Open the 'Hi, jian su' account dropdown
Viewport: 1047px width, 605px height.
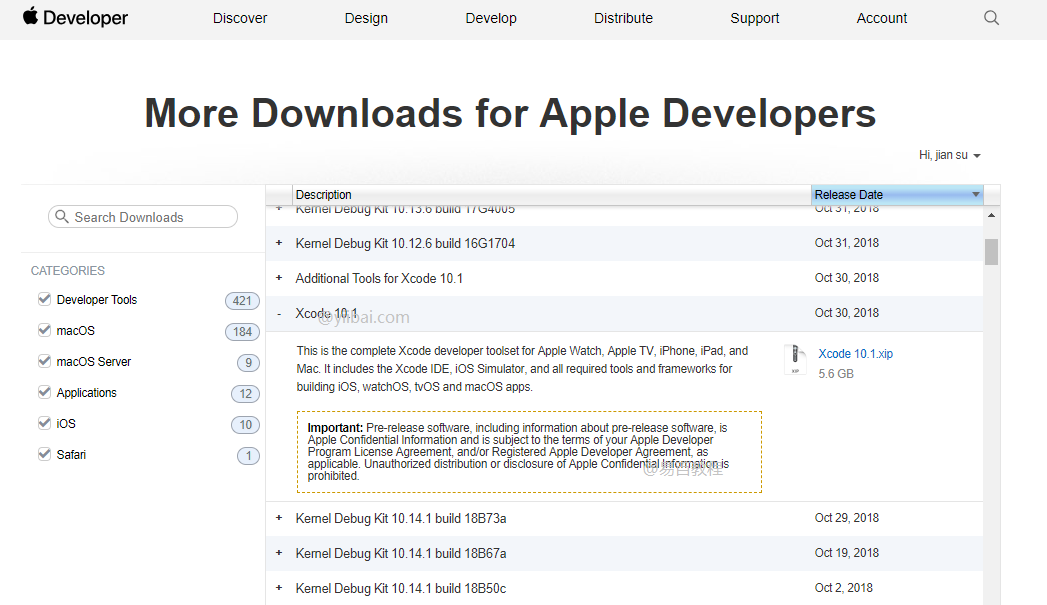coord(950,155)
